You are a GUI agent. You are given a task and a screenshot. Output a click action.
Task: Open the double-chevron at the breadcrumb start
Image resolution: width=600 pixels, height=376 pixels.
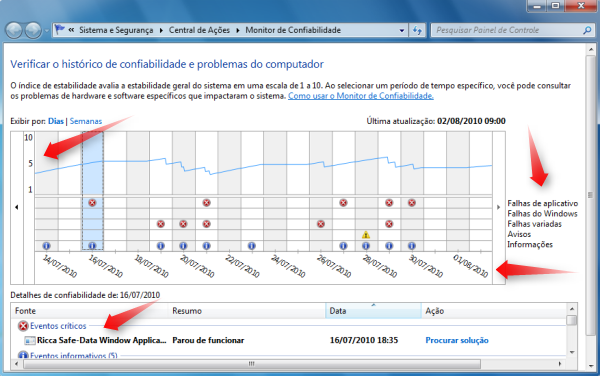coord(71,30)
